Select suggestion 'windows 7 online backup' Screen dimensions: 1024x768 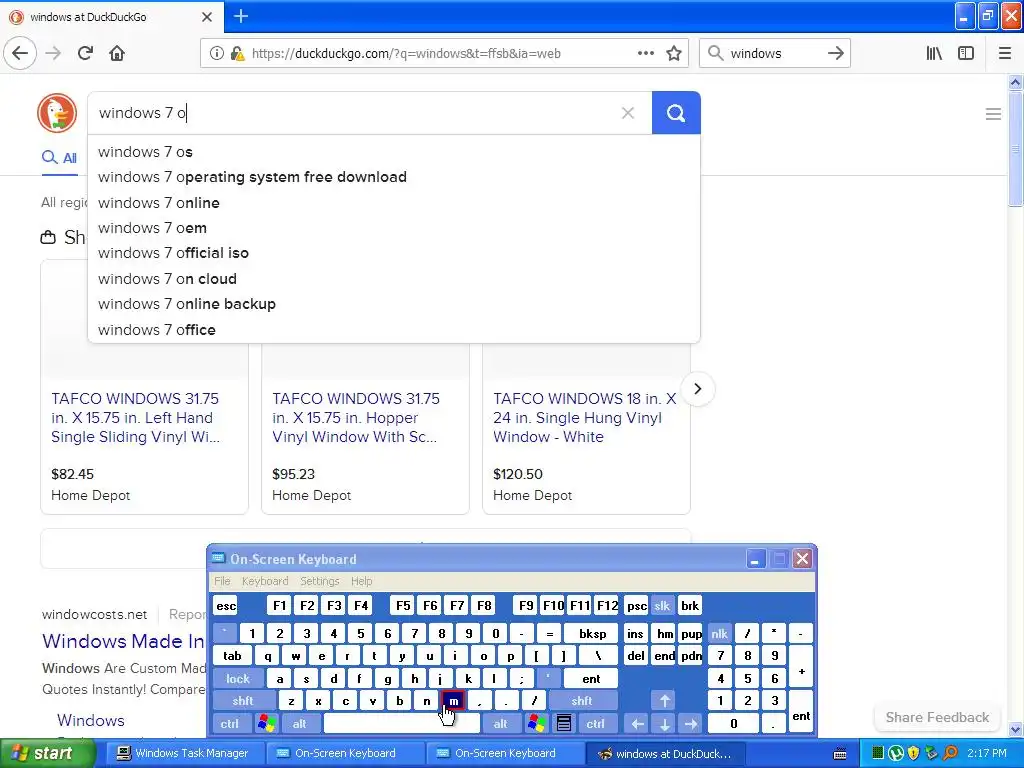point(394,304)
